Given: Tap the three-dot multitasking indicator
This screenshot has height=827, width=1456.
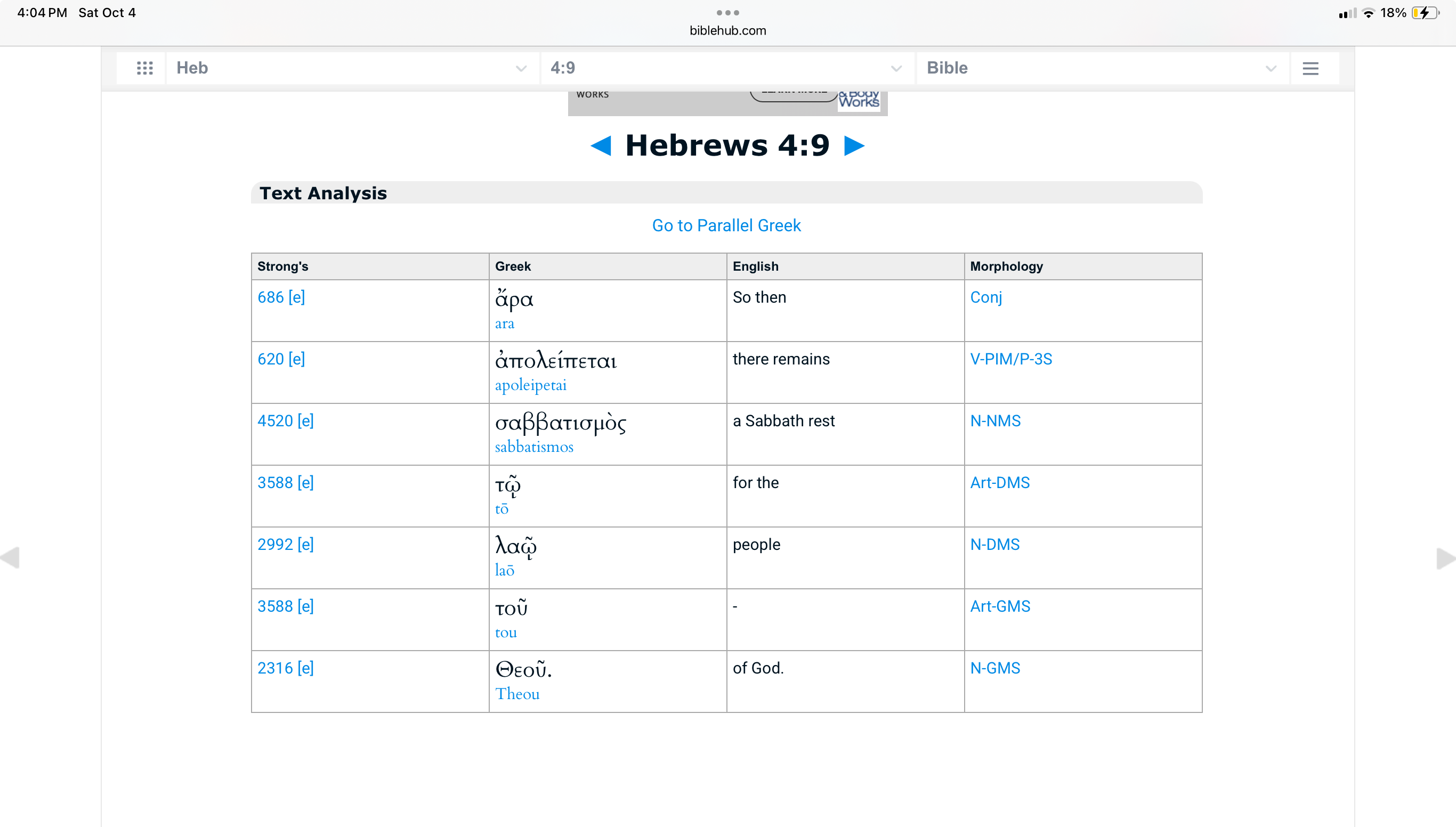Looking at the screenshot, I should pos(727,12).
